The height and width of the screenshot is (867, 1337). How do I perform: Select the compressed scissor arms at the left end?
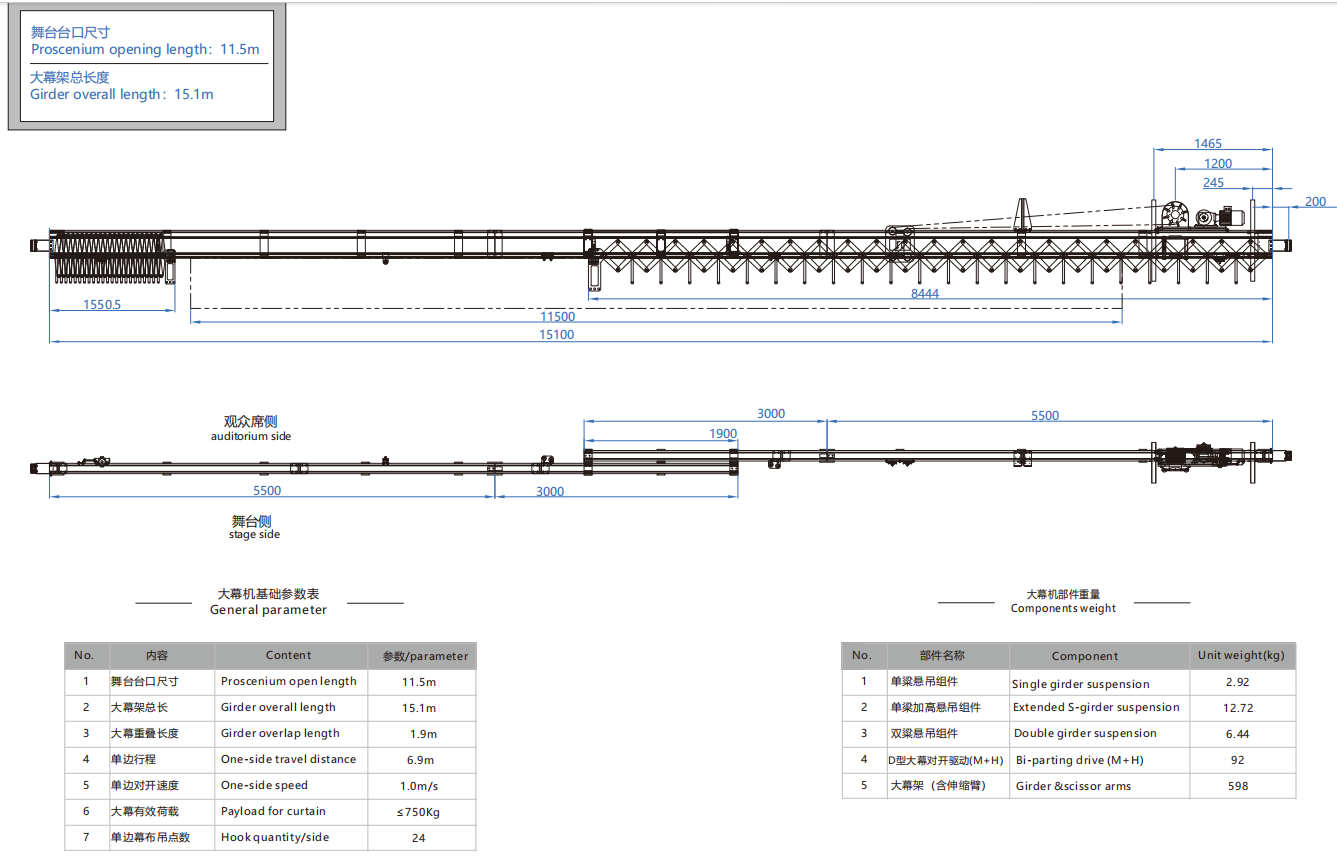(x=108, y=256)
